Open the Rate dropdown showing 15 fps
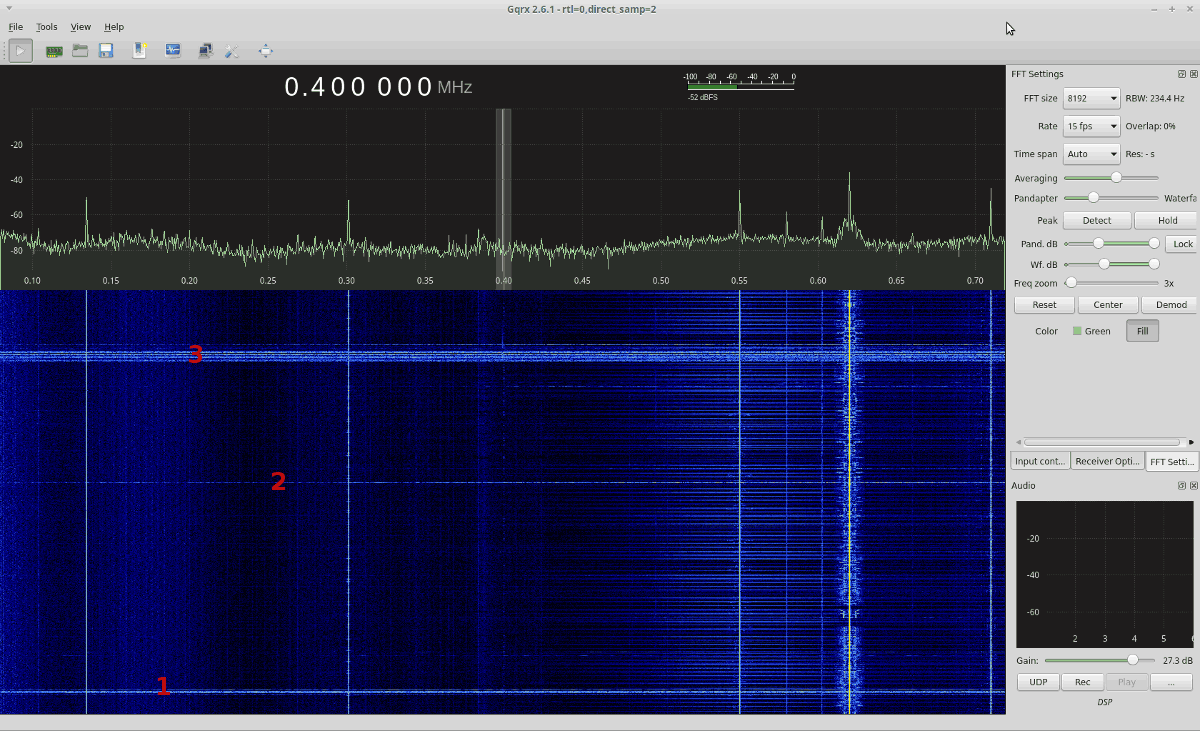The width and height of the screenshot is (1200, 731). pos(1092,127)
